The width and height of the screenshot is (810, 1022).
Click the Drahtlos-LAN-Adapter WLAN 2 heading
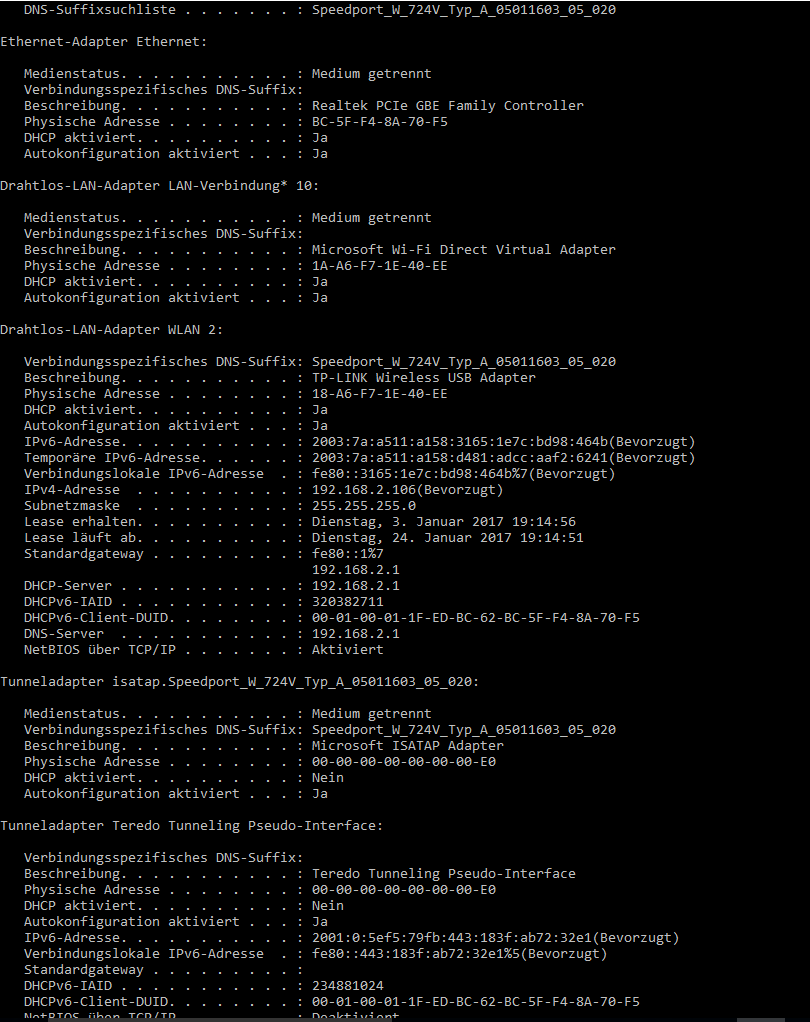point(111,330)
